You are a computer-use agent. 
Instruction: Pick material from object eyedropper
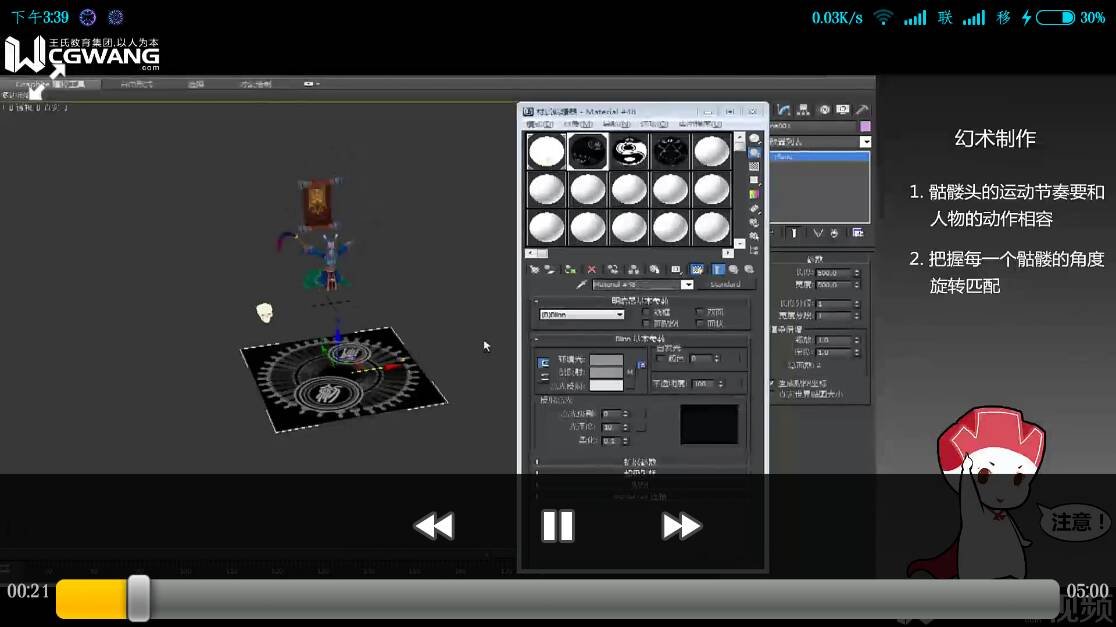click(581, 285)
